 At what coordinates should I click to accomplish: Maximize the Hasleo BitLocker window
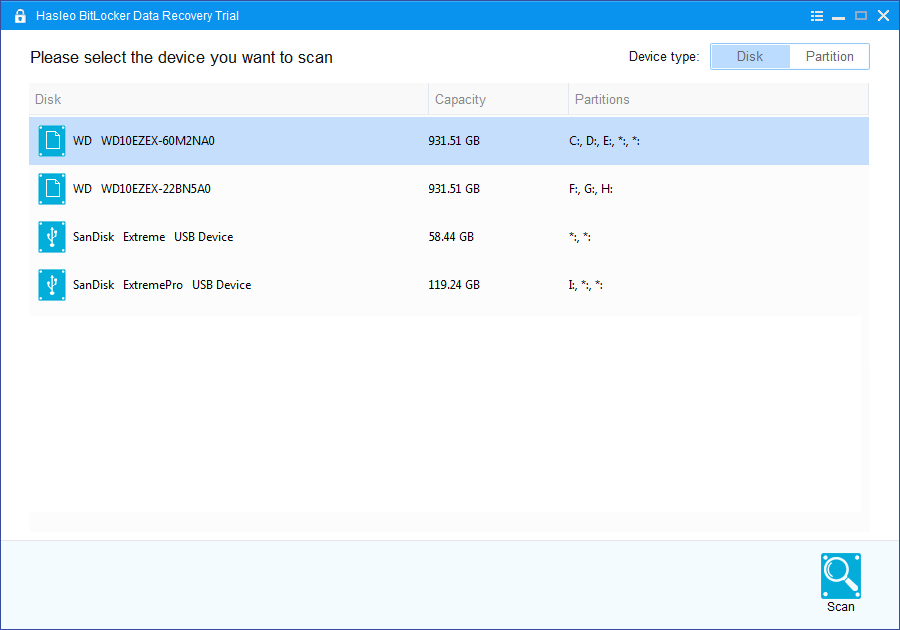[x=861, y=16]
